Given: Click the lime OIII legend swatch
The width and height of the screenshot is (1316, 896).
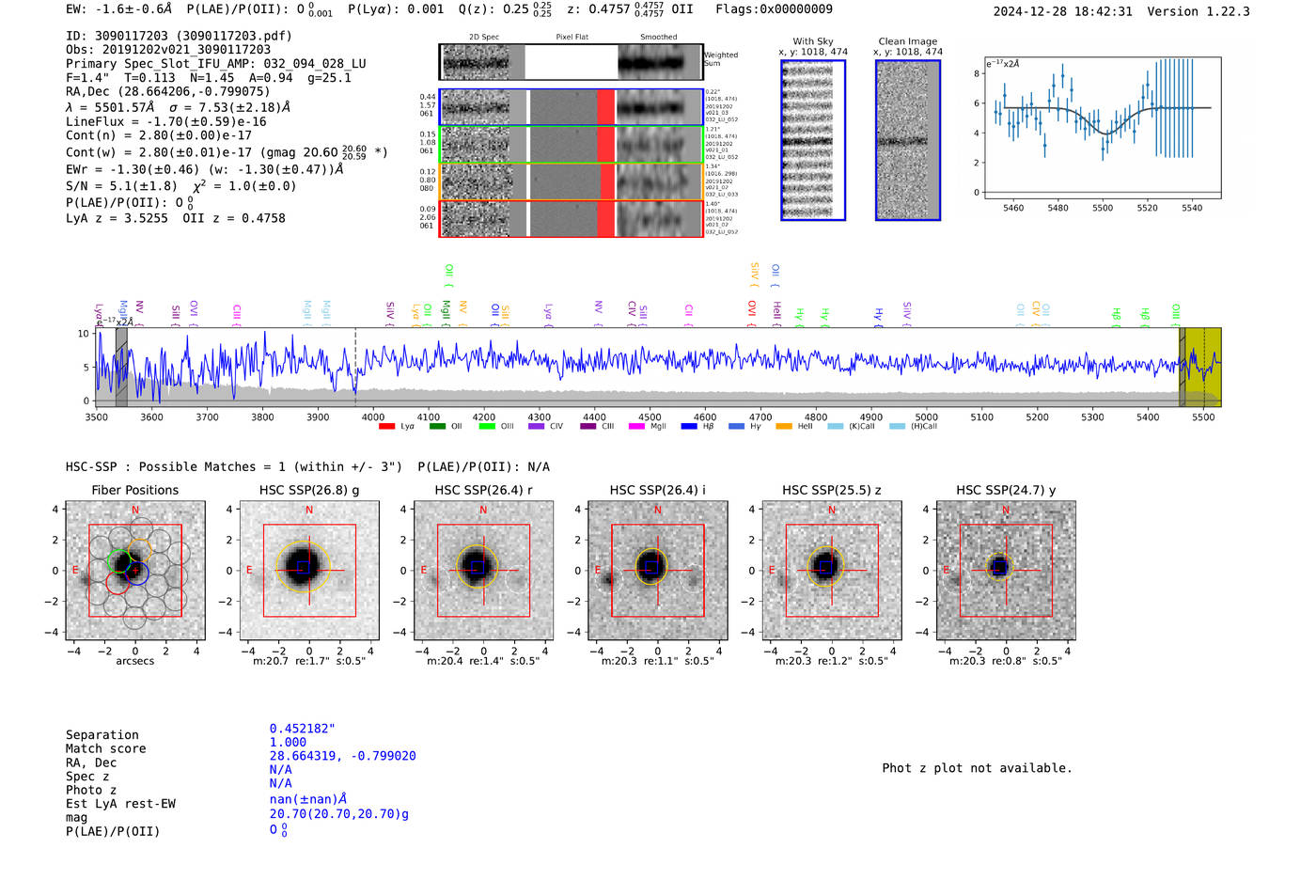Looking at the screenshot, I should (x=487, y=427).
